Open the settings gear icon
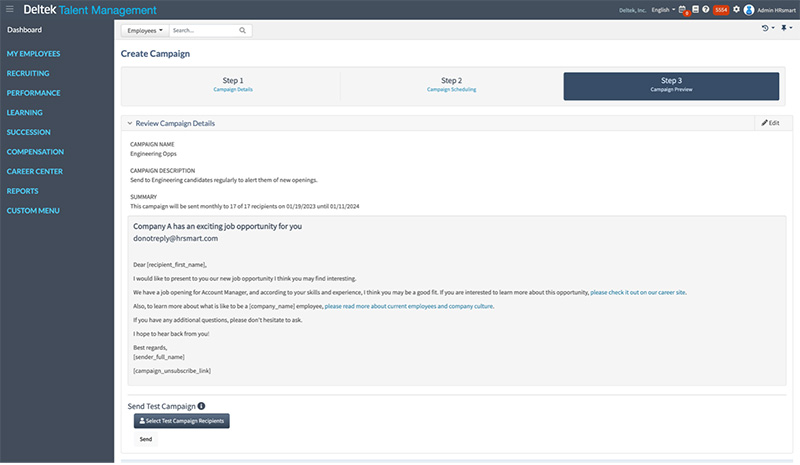 click(736, 9)
